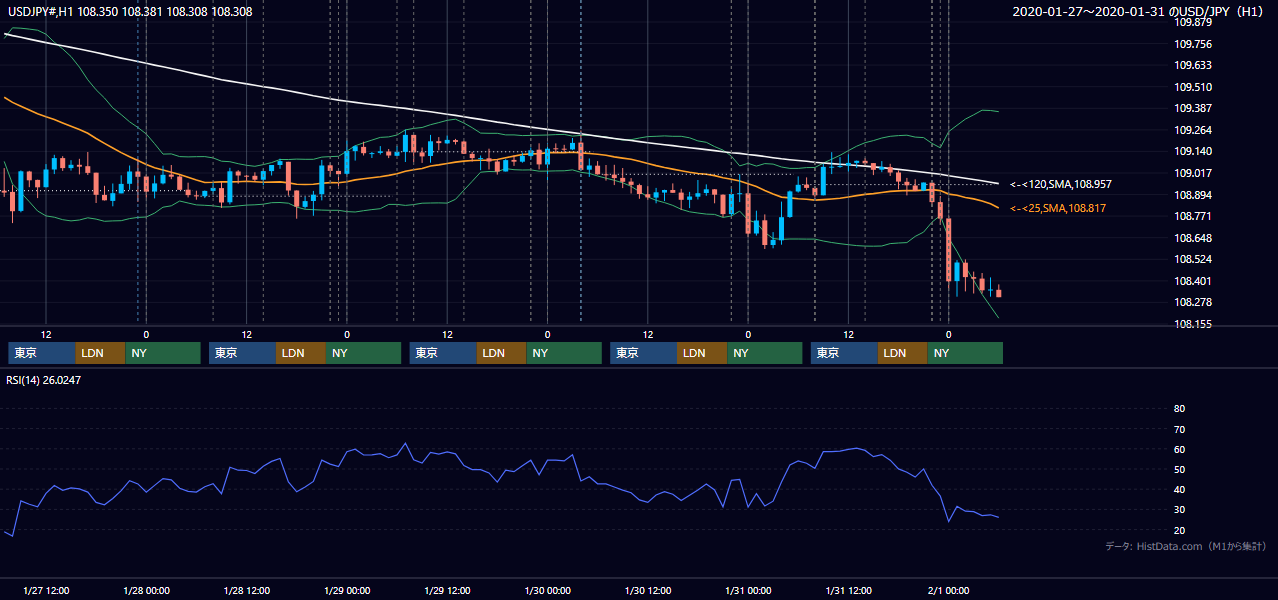Click the 東京 session block for January 27
This screenshot has width=1278, height=600.
[42, 353]
